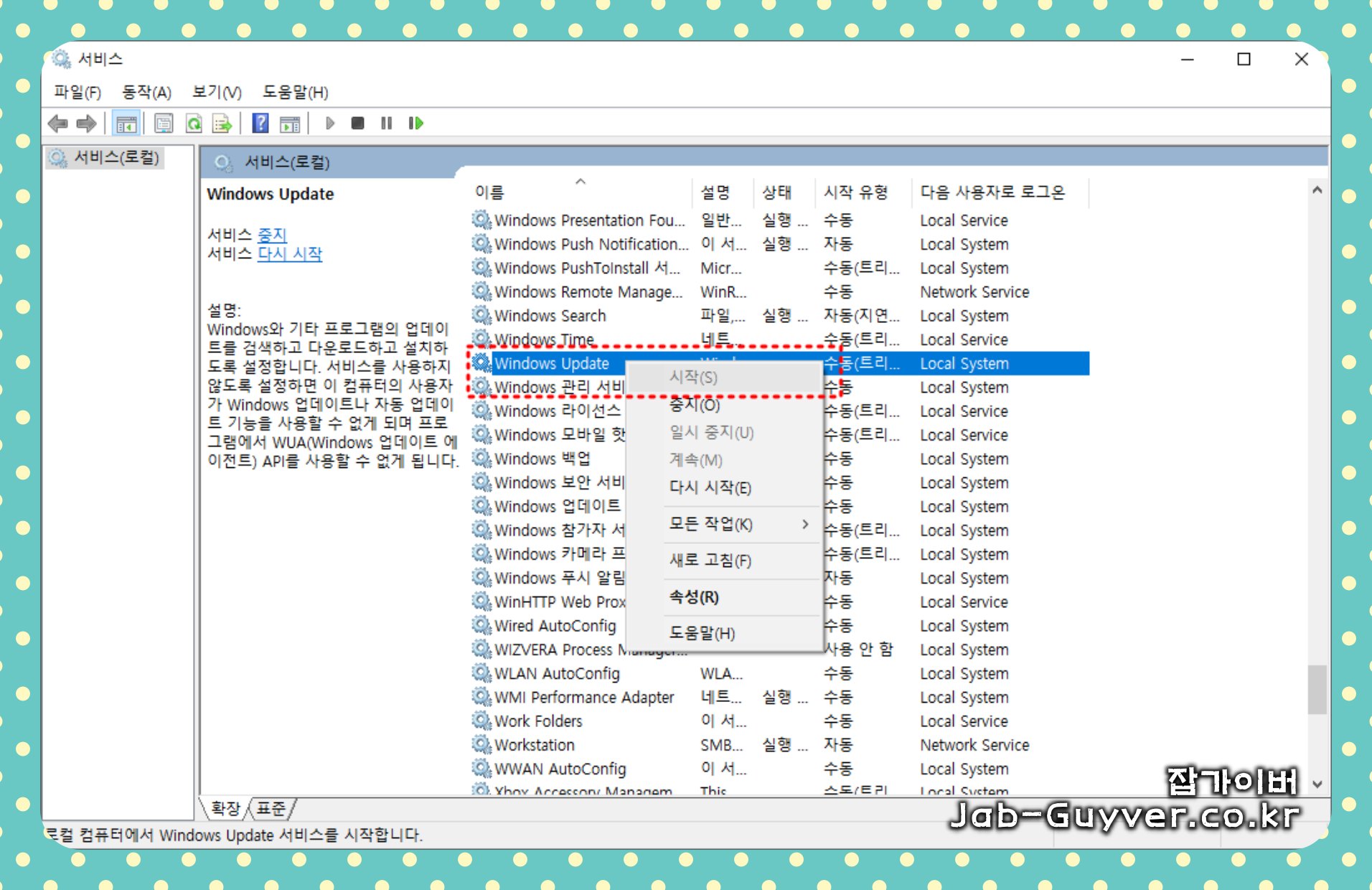Toggle the console tree pane icon
Screen dimensions: 1372x890
tap(126, 123)
